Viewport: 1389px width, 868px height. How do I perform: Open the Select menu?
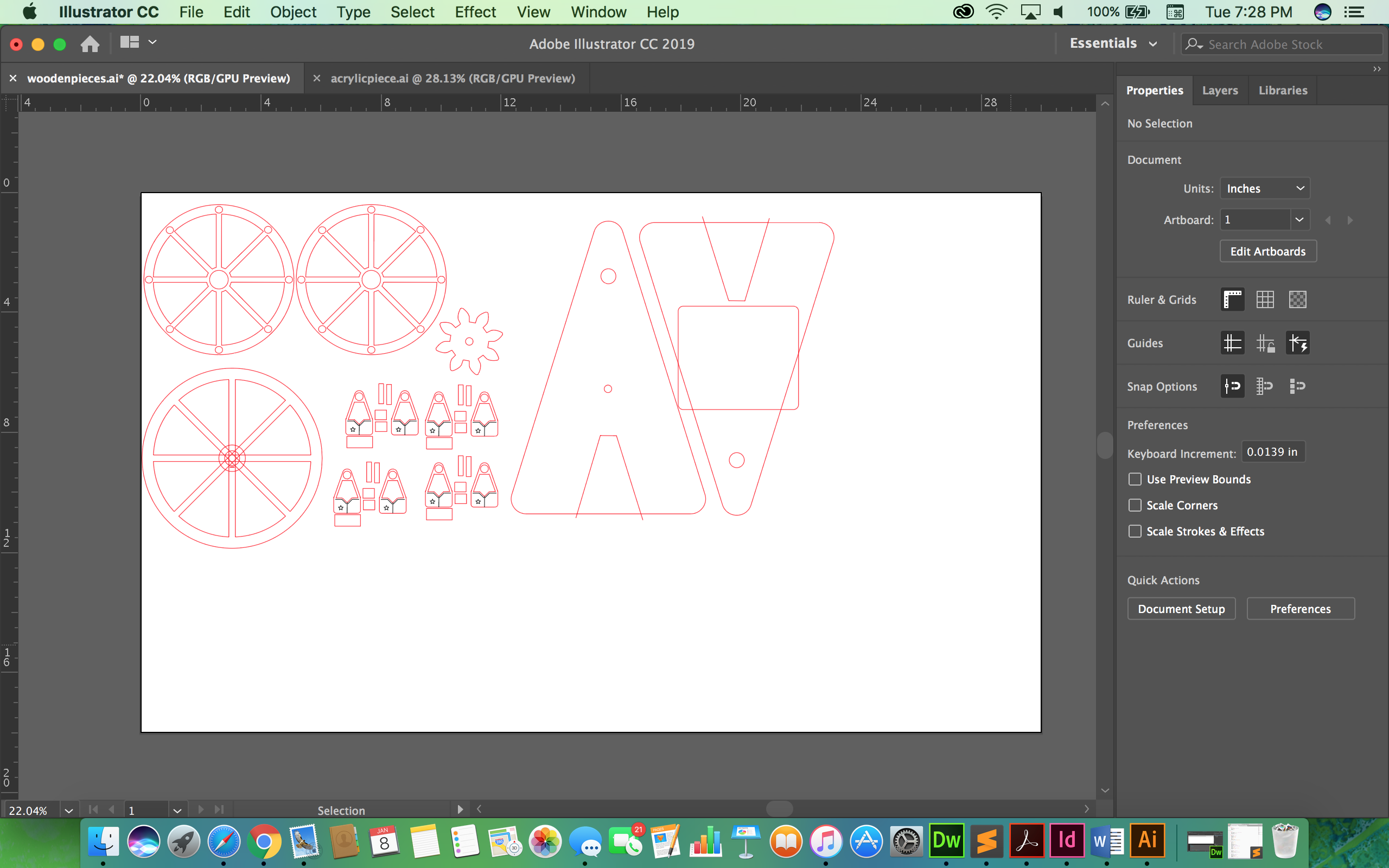click(x=412, y=11)
